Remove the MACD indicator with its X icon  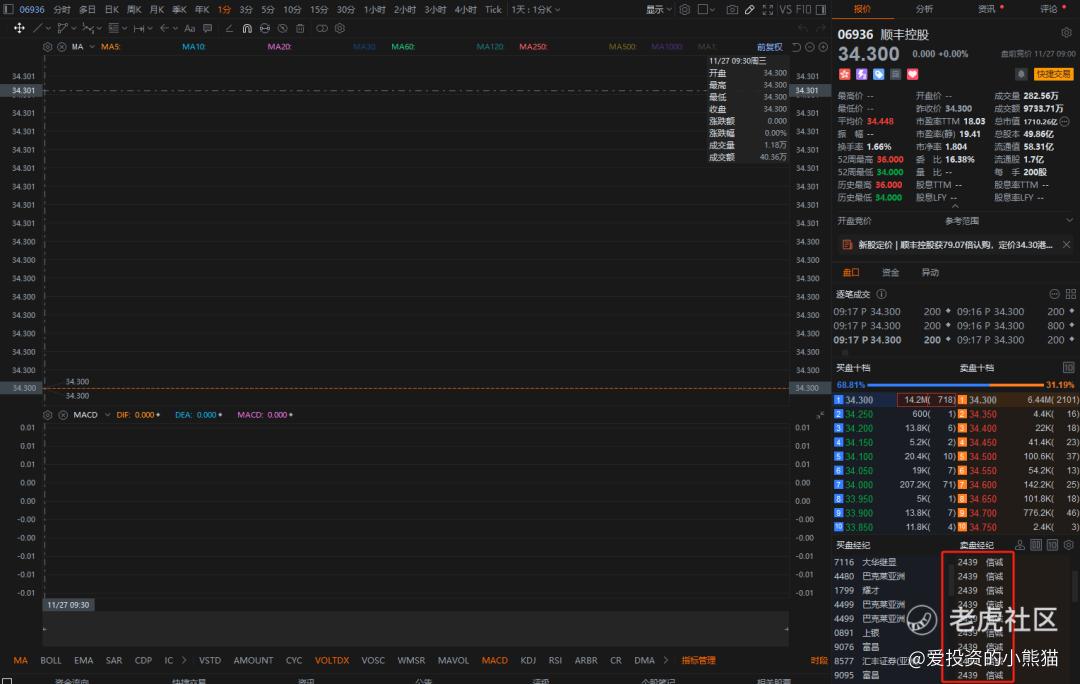tap(62, 414)
